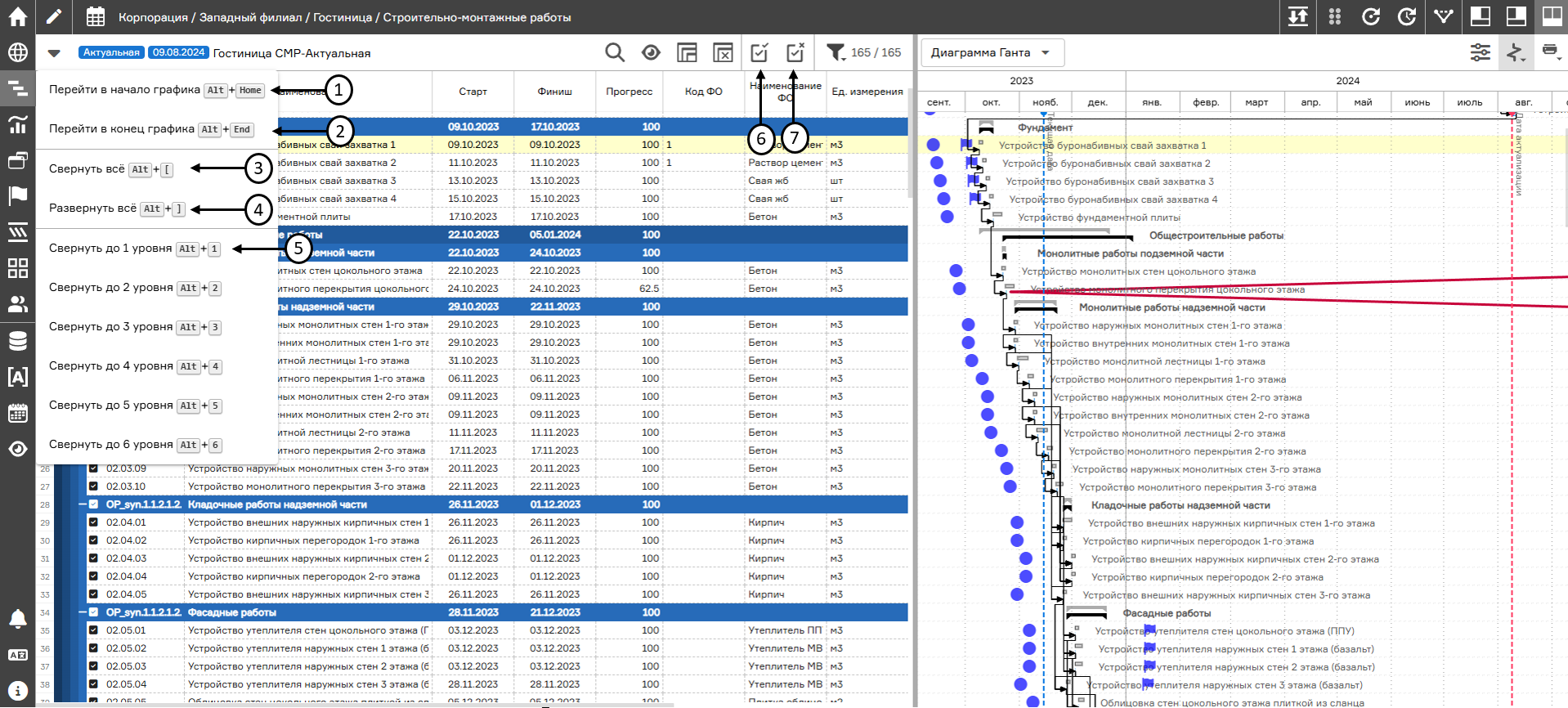Open the database icon in the sidebar
1568x708 pixels.
coord(17,340)
